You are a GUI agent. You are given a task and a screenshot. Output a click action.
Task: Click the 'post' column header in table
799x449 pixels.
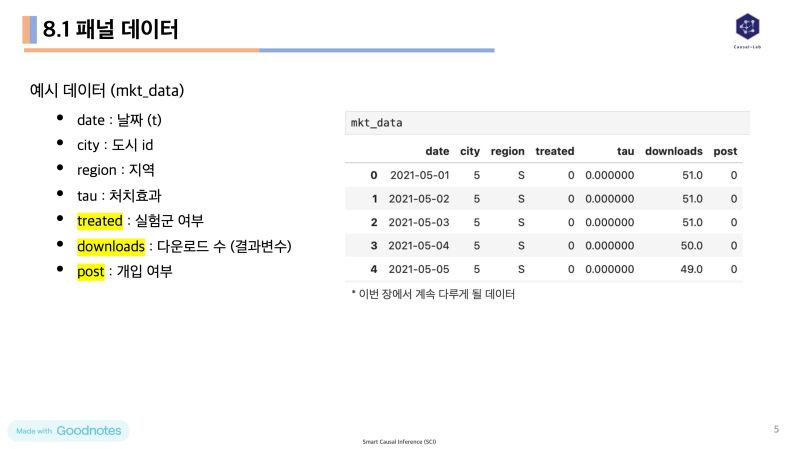(x=725, y=151)
